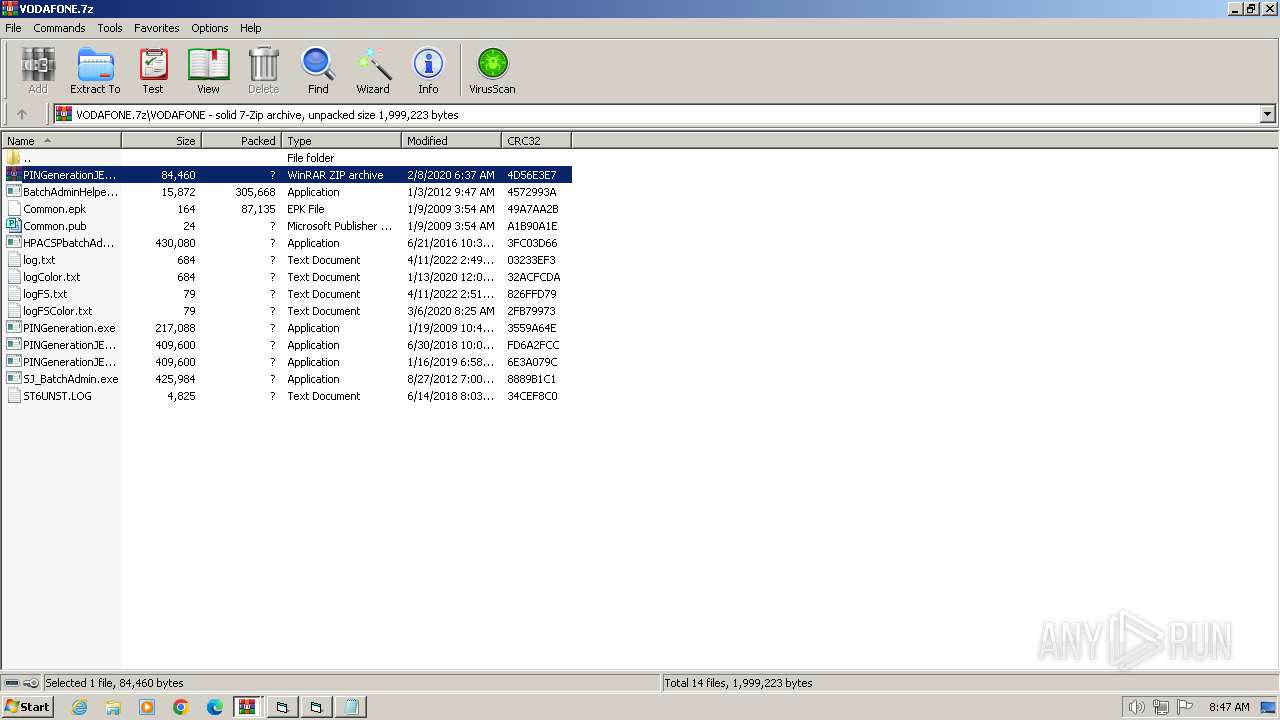1280x720 pixels.
Task: Select PINGenerationJE row dated 1/16/2019
Action: 287,362
